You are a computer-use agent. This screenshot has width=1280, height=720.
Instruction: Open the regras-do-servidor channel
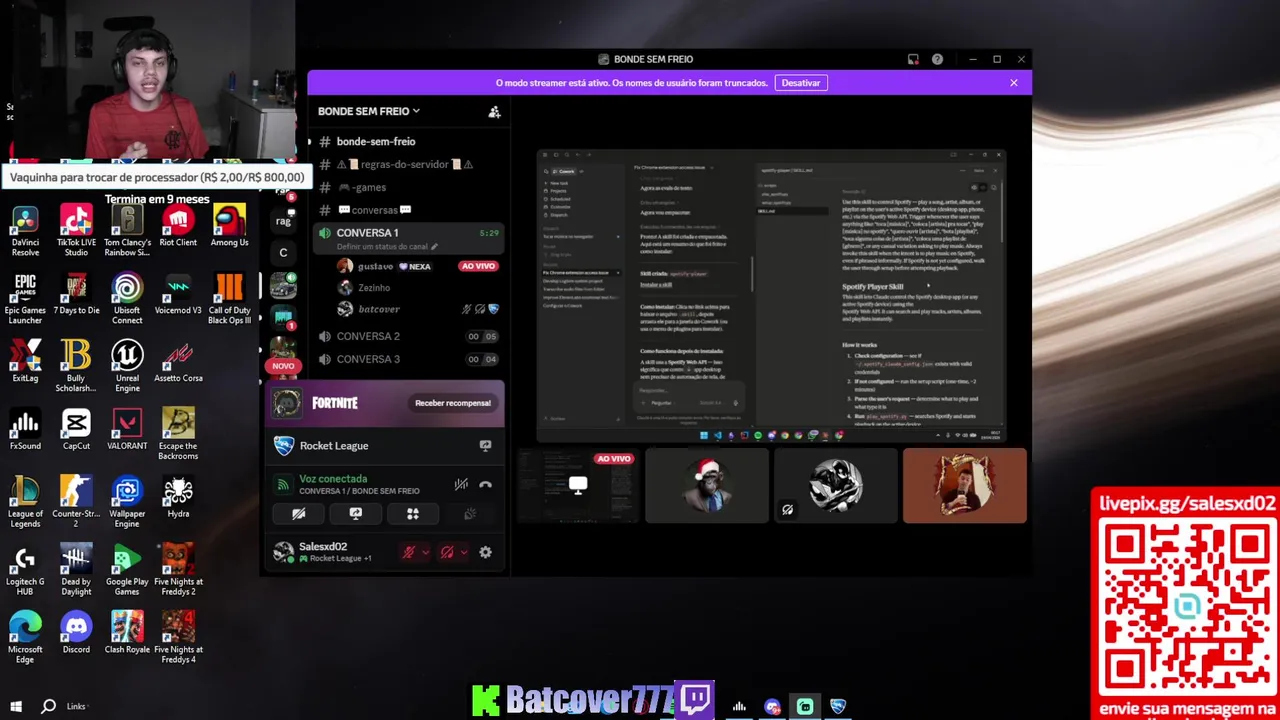pos(406,165)
